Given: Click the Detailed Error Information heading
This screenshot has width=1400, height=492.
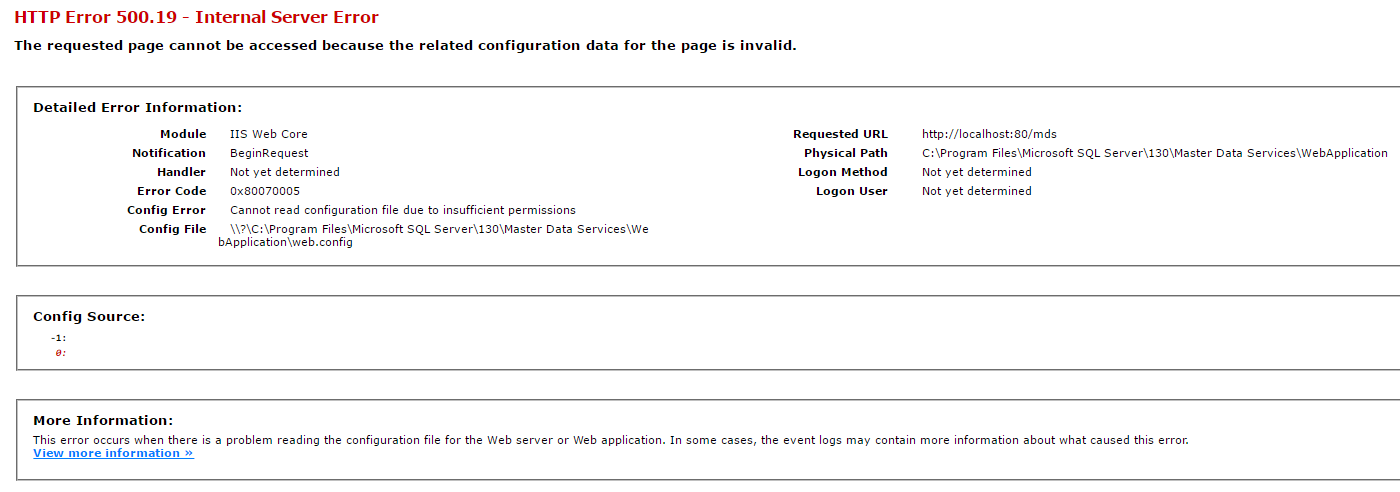Looking at the screenshot, I should pos(137,107).
